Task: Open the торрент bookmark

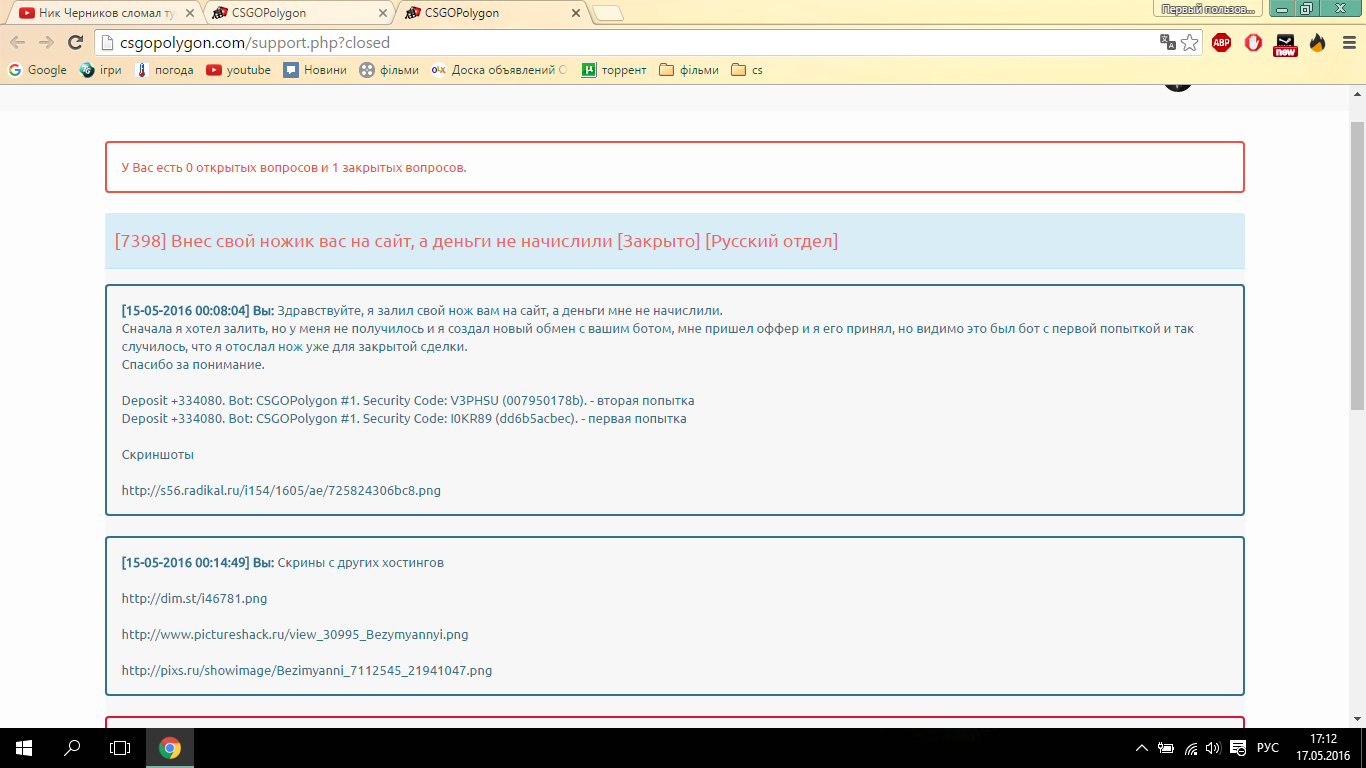Action: point(614,70)
